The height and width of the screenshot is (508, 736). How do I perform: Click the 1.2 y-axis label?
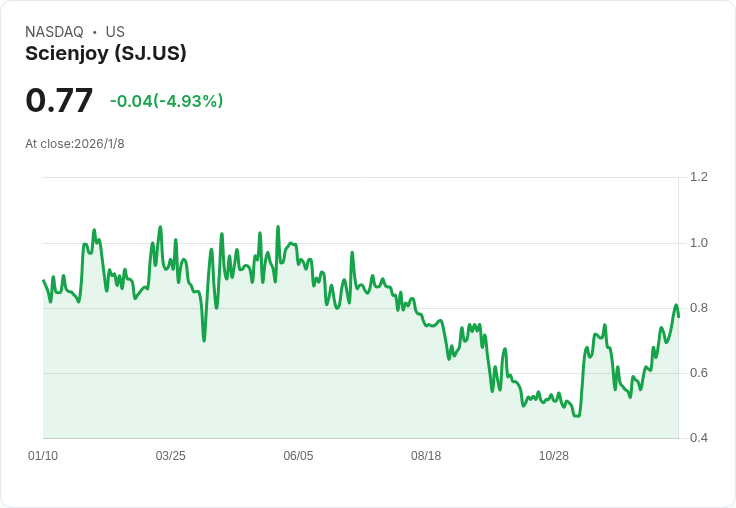point(699,177)
